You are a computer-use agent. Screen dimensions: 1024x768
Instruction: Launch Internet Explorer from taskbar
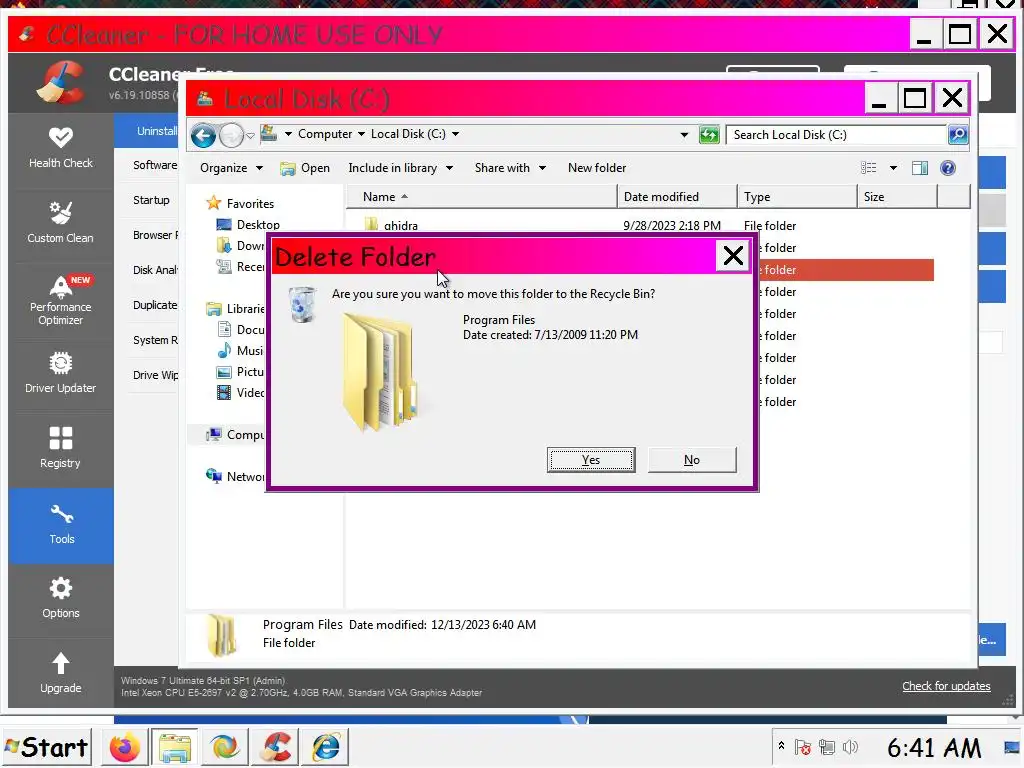(326, 747)
